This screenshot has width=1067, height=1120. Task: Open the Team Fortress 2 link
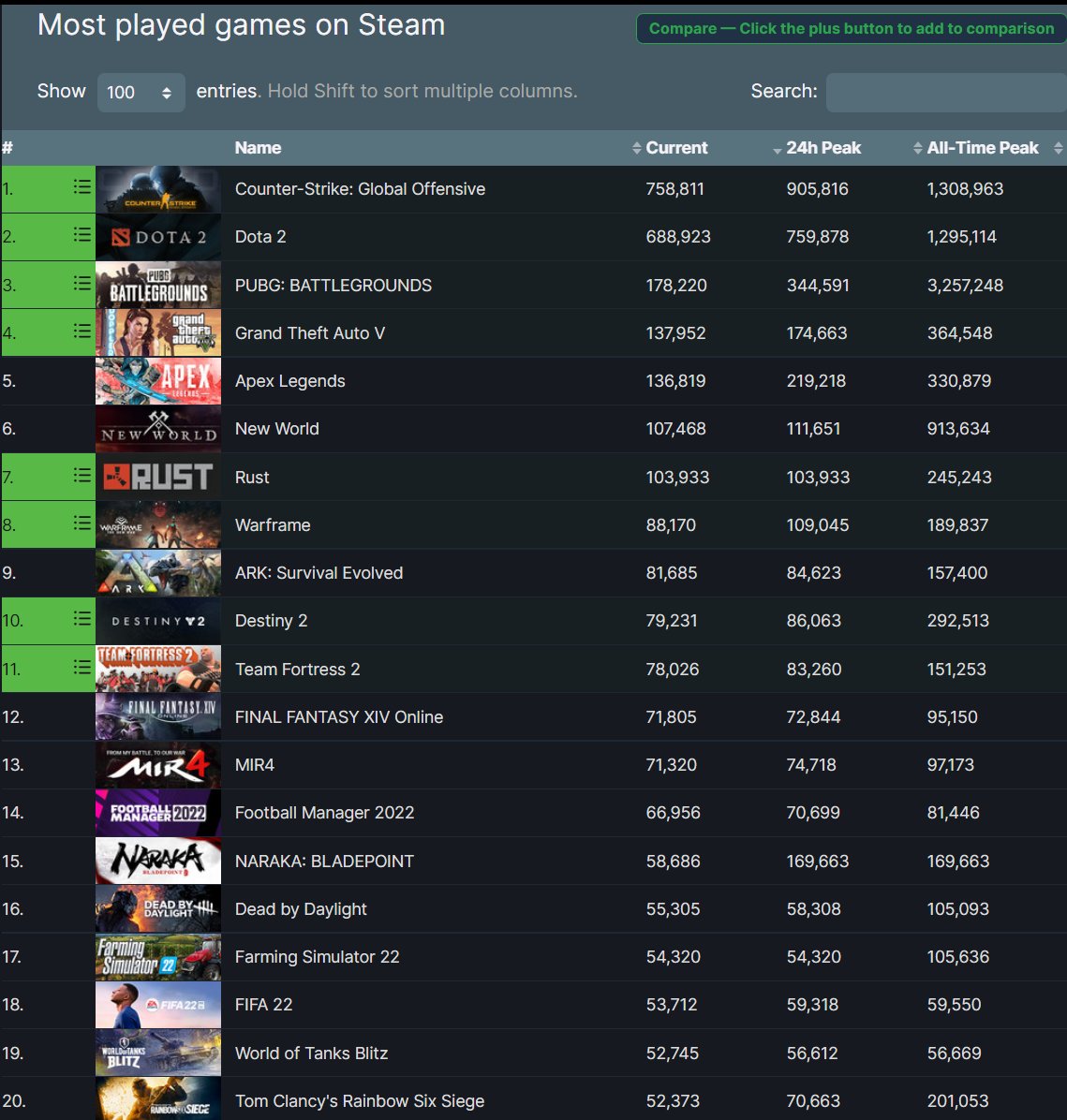pos(297,670)
